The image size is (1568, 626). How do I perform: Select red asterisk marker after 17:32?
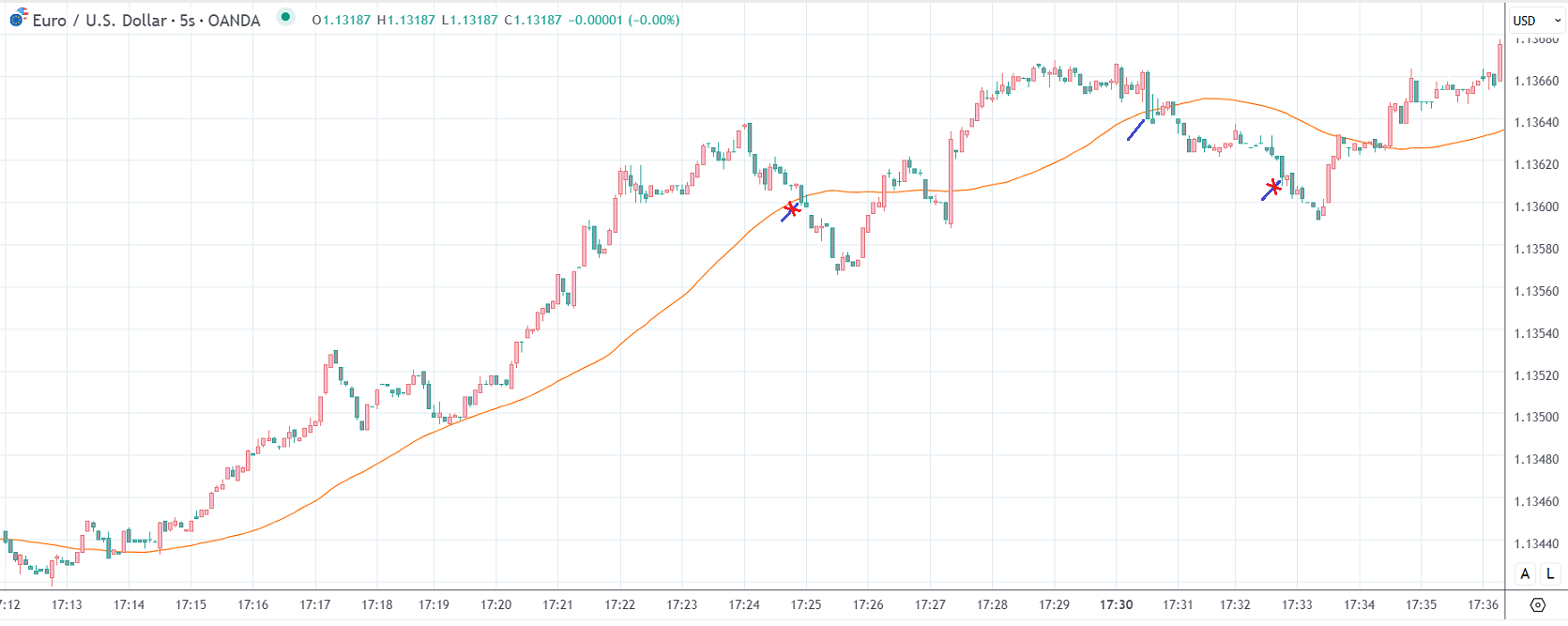click(x=1273, y=187)
